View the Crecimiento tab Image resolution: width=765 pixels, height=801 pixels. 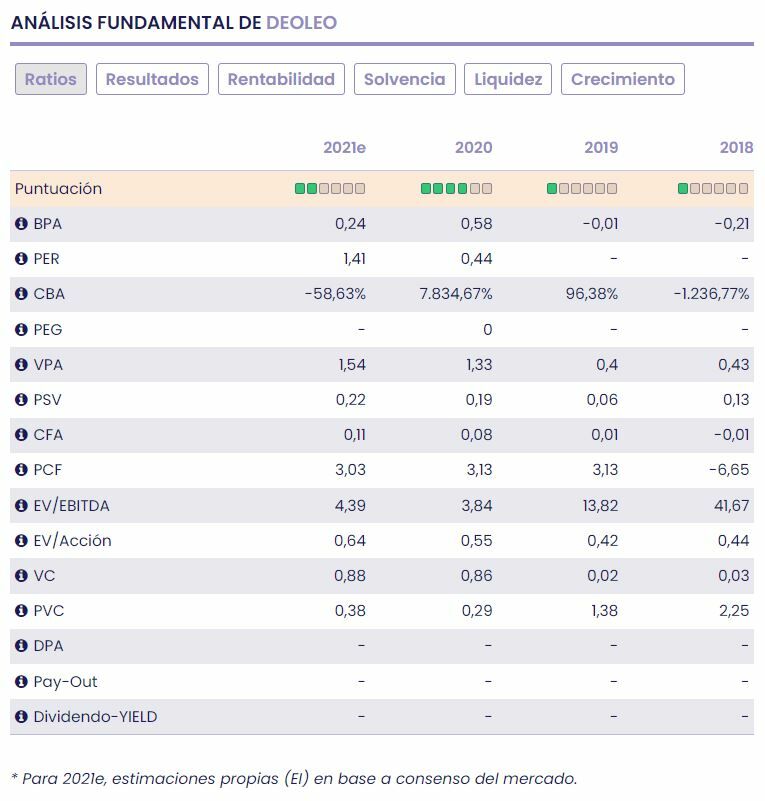click(622, 79)
